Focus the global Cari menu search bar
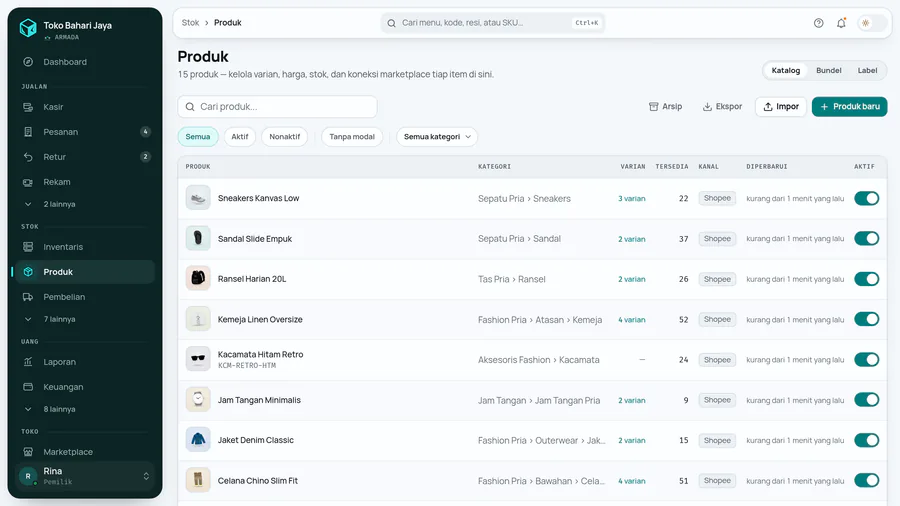This screenshot has width=900, height=506. point(492,23)
